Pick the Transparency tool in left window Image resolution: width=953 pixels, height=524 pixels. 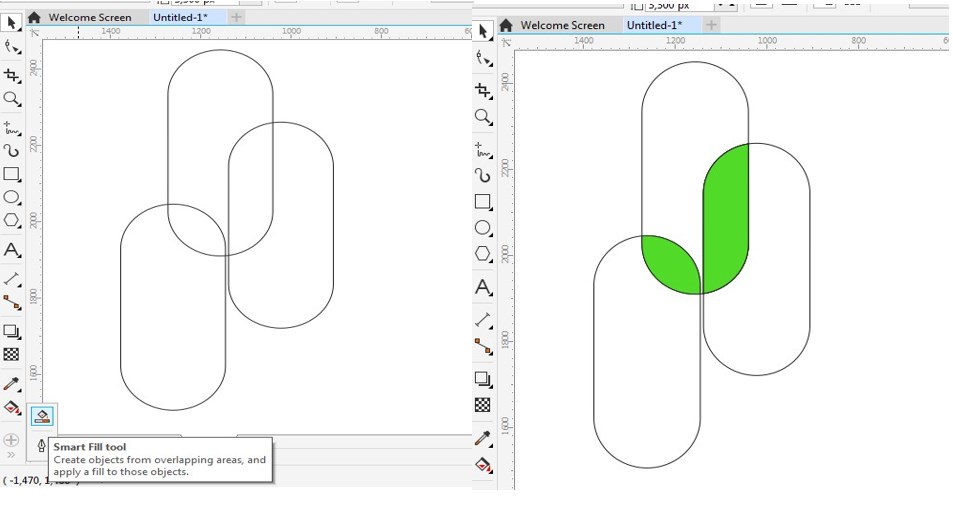12,354
